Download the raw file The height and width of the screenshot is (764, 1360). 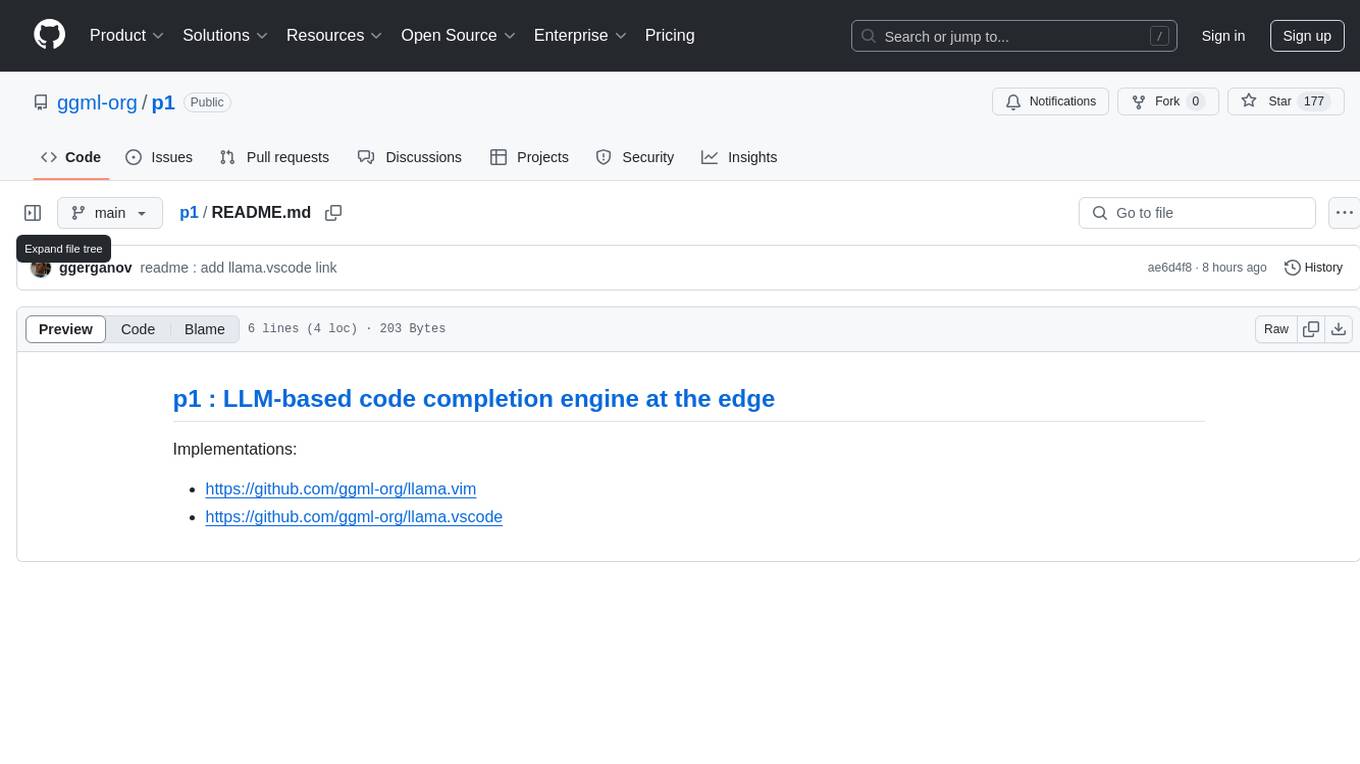[x=1339, y=329]
